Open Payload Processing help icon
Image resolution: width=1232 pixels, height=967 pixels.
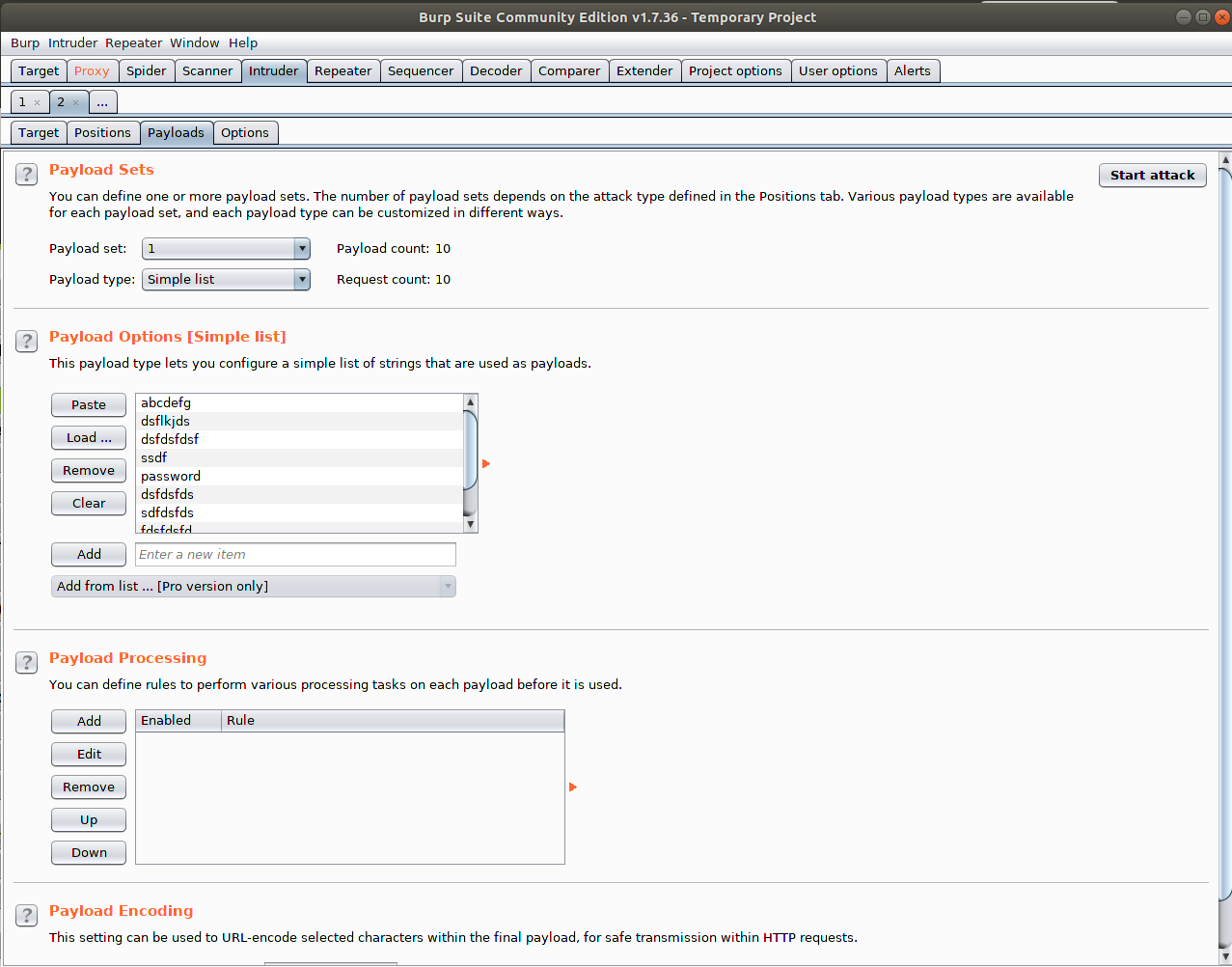pyautogui.click(x=26, y=662)
